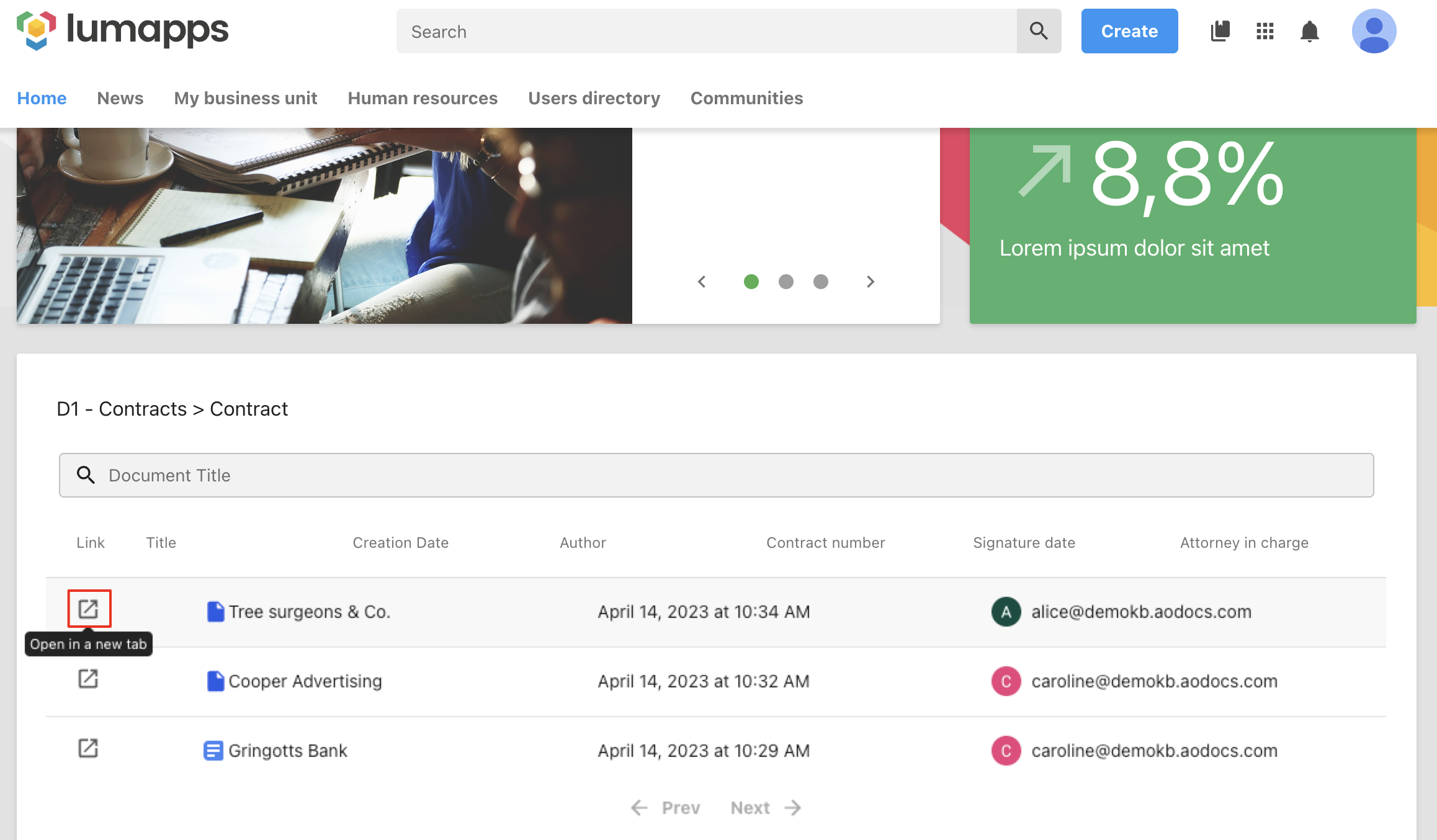The width and height of the screenshot is (1437, 840).
Task: Click the search magnifier button in header
Action: click(1038, 31)
